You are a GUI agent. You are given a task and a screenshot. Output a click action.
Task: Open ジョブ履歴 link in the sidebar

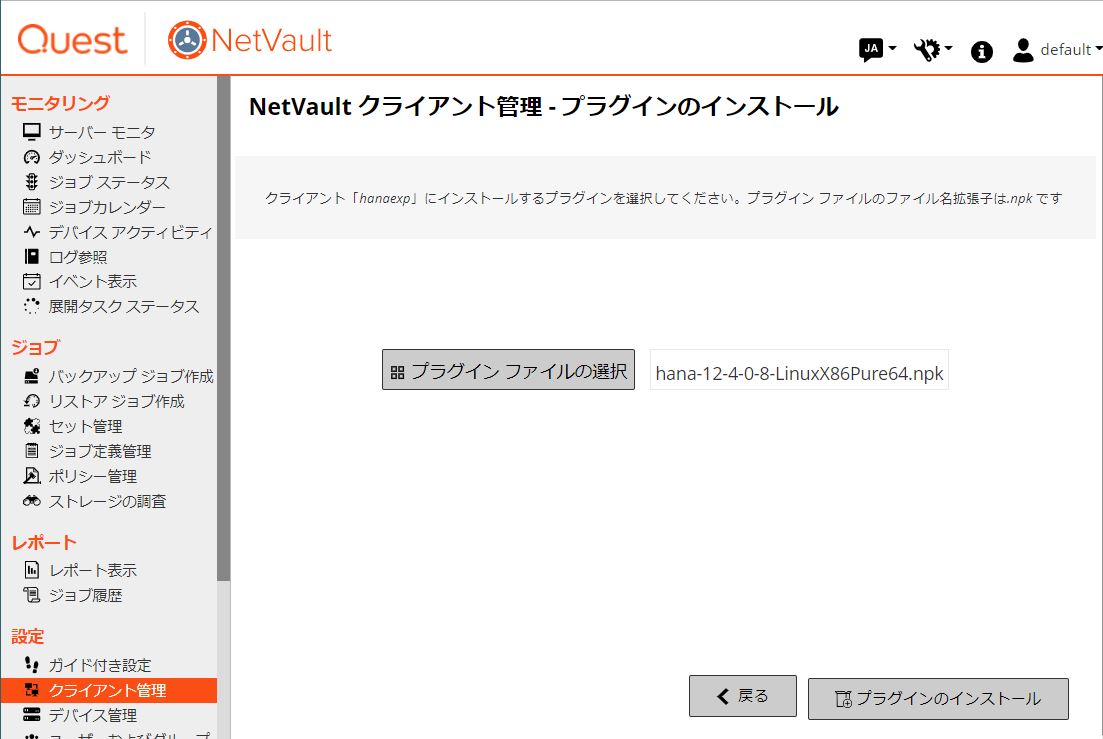pyautogui.click(x=85, y=595)
